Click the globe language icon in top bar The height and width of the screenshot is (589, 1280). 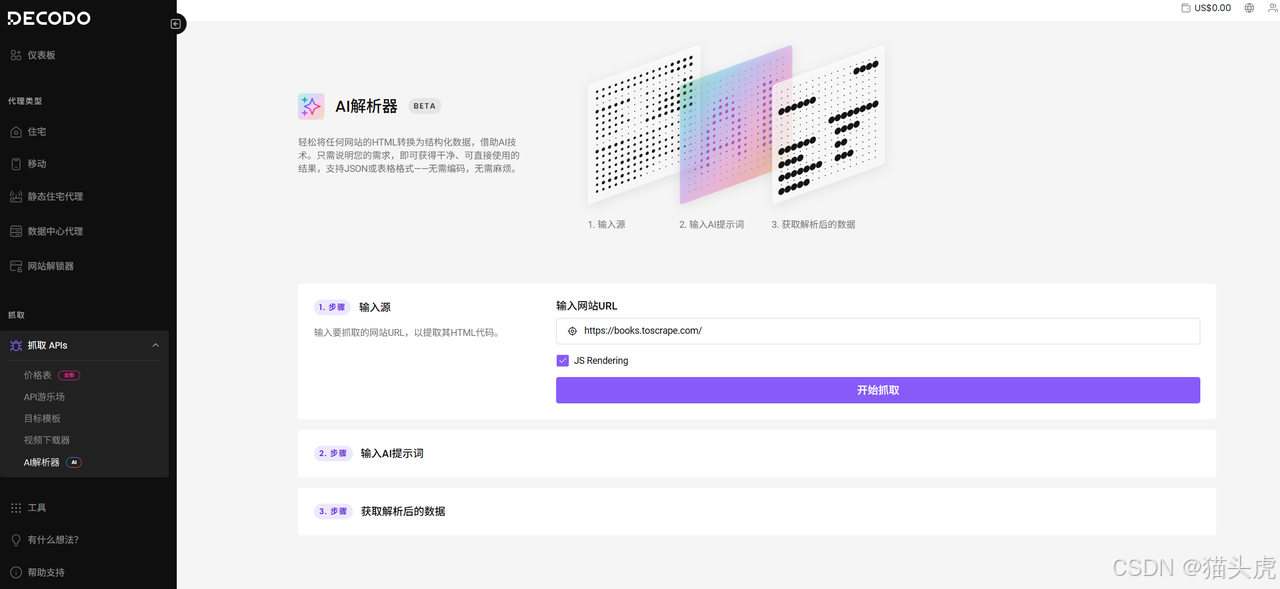pos(1248,7)
